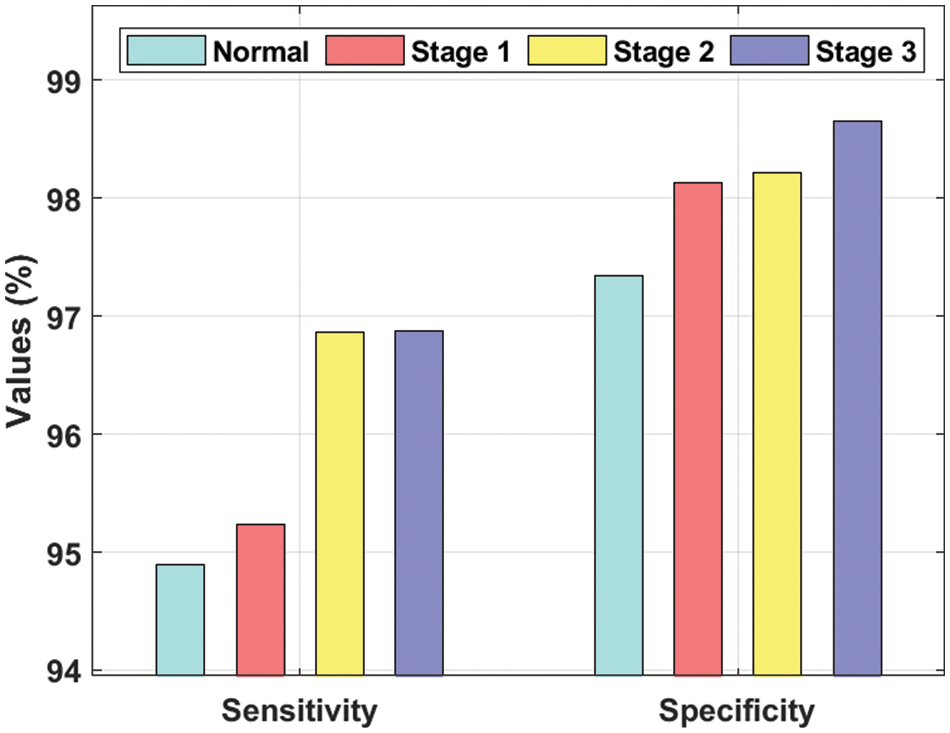Click the Normal legend text label

click(x=262, y=52)
